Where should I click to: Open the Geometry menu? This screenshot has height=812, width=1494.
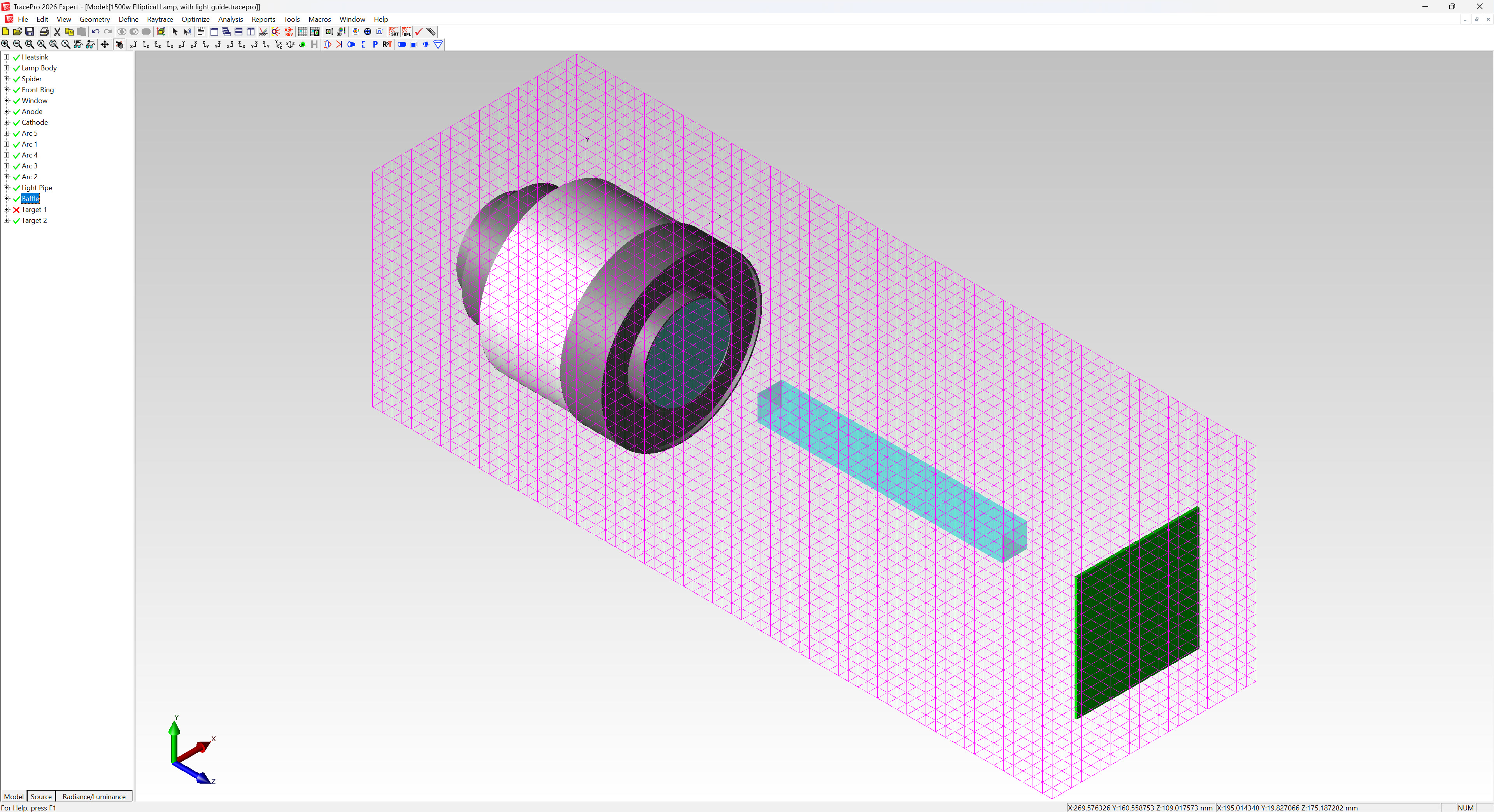pos(95,19)
